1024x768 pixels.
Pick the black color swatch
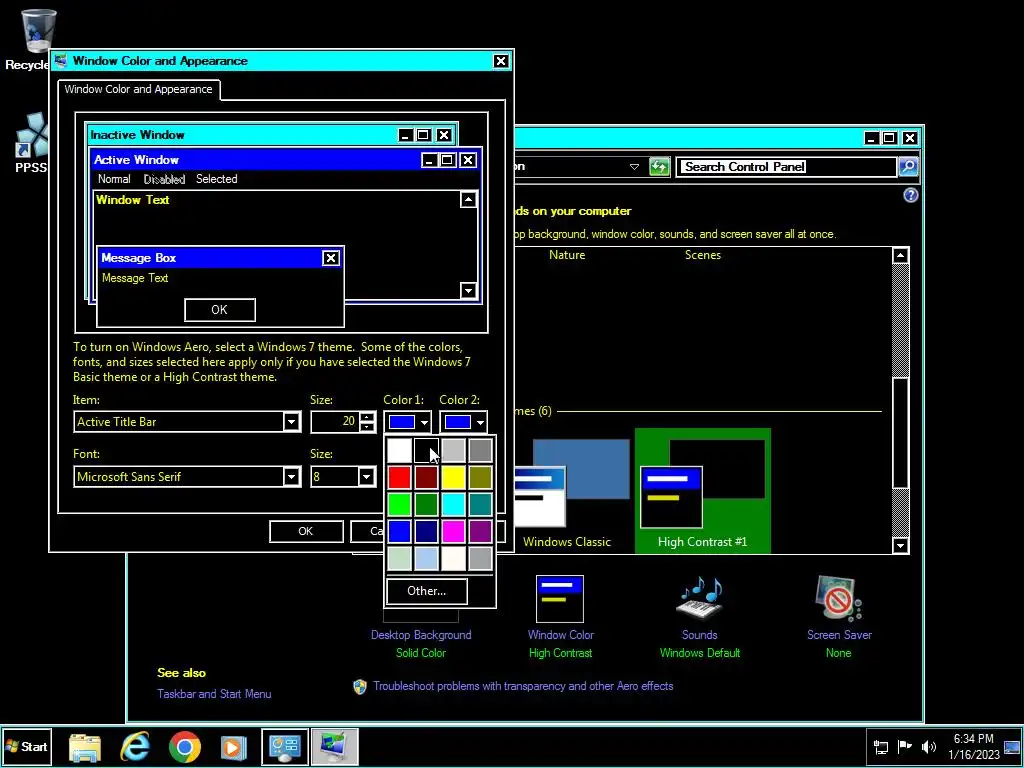click(x=426, y=451)
